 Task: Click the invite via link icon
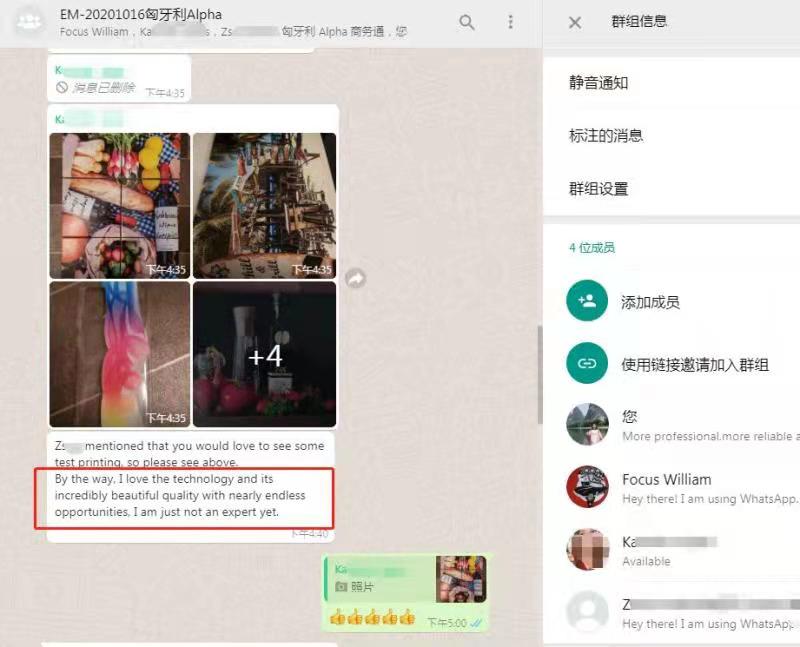[587, 364]
